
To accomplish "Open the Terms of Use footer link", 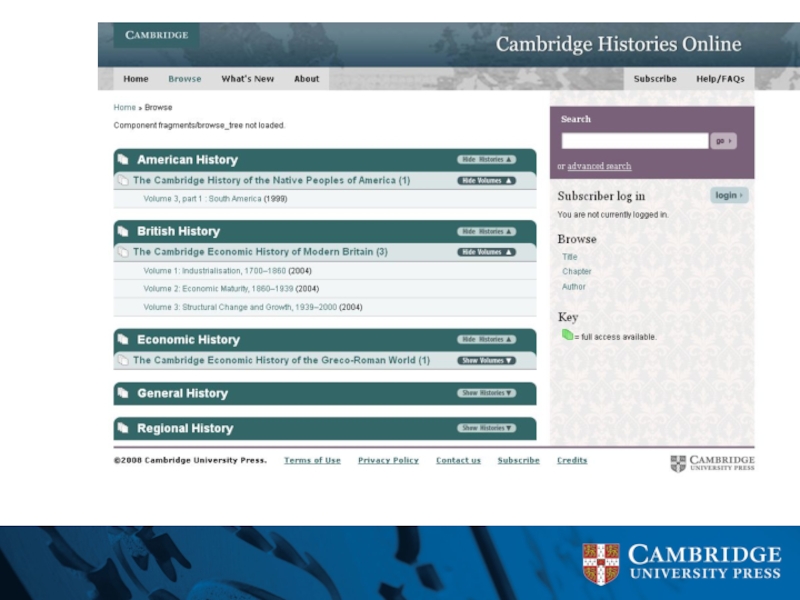I will click(312, 460).
